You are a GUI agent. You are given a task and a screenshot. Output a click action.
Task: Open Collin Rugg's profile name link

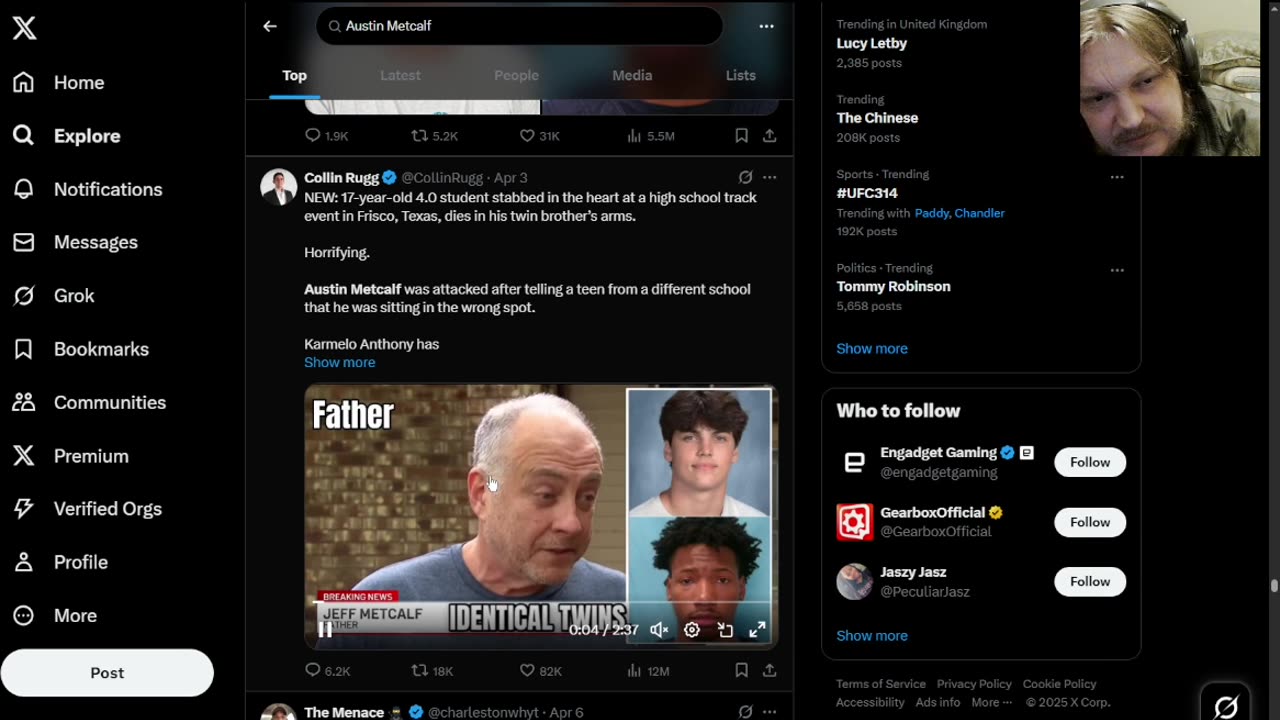[341, 178]
